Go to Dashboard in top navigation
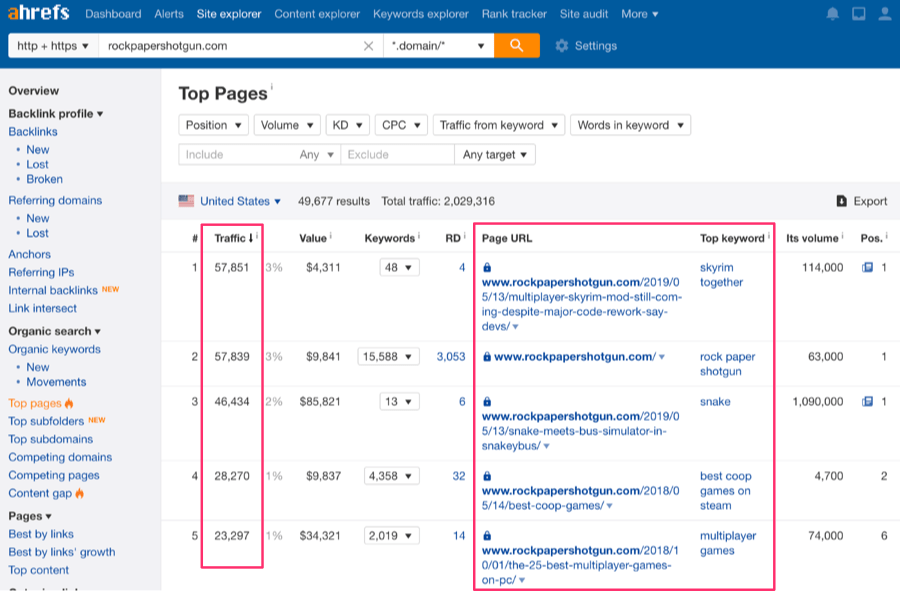900x591 pixels. click(x=113, y=14)
